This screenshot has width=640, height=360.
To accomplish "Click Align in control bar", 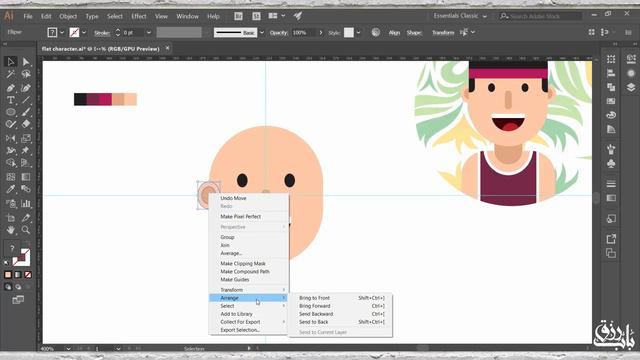I will tap(394, 32).
